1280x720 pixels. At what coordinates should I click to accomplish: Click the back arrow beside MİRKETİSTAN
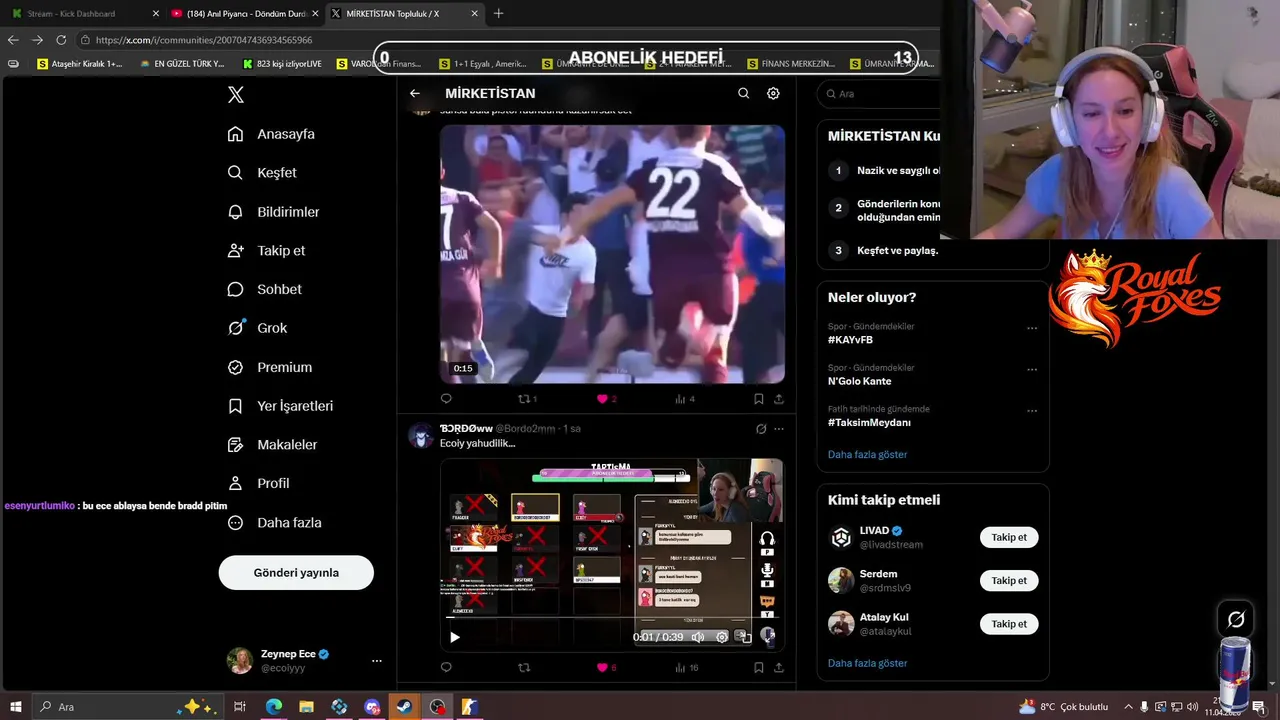[x=415, y=93]
